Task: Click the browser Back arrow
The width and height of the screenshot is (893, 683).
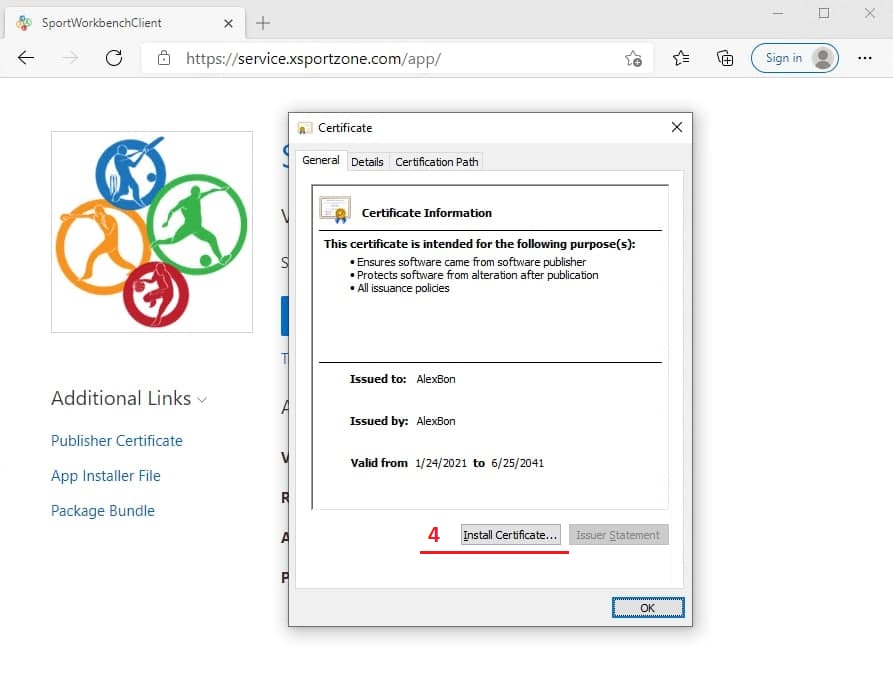Action: [x=26, y=58]
